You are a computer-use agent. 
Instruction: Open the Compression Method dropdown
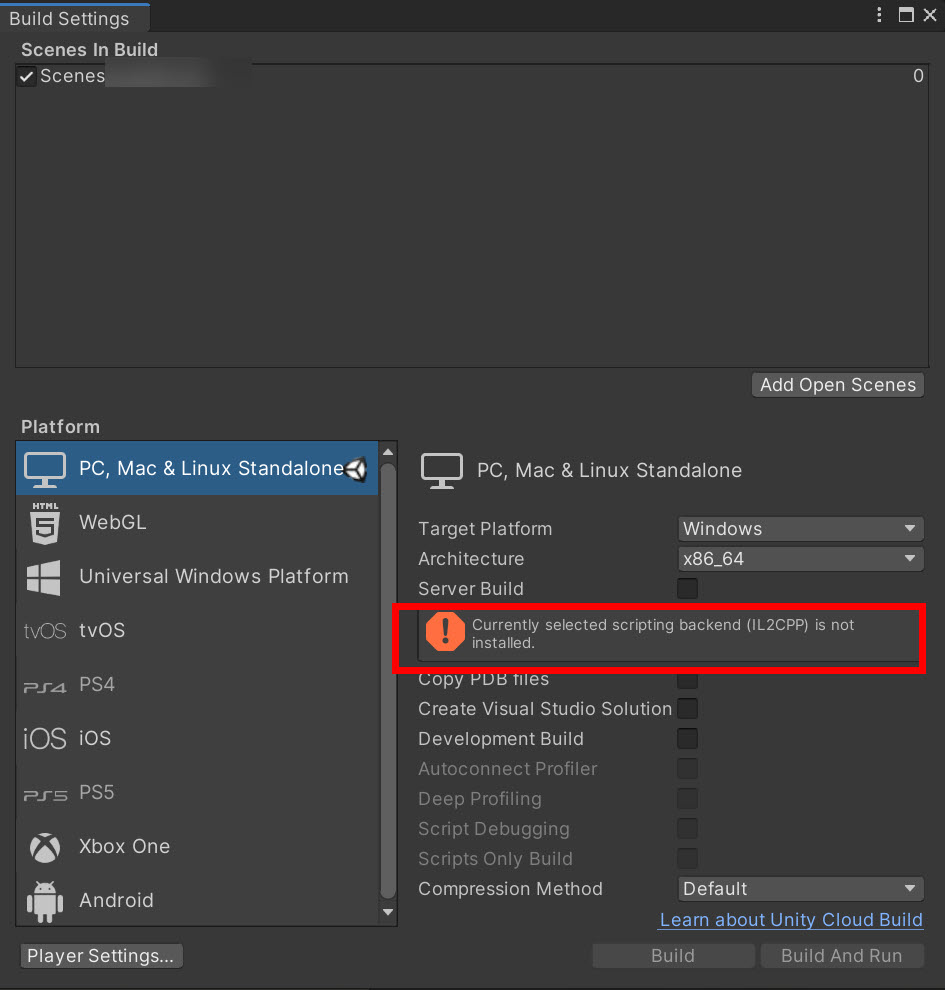(800, 889)
